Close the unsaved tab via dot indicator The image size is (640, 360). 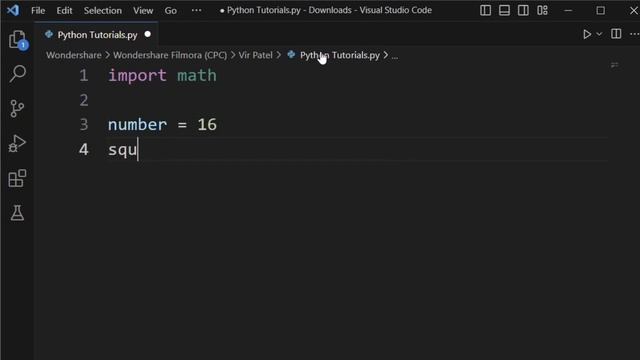click(x=148, y=34)
